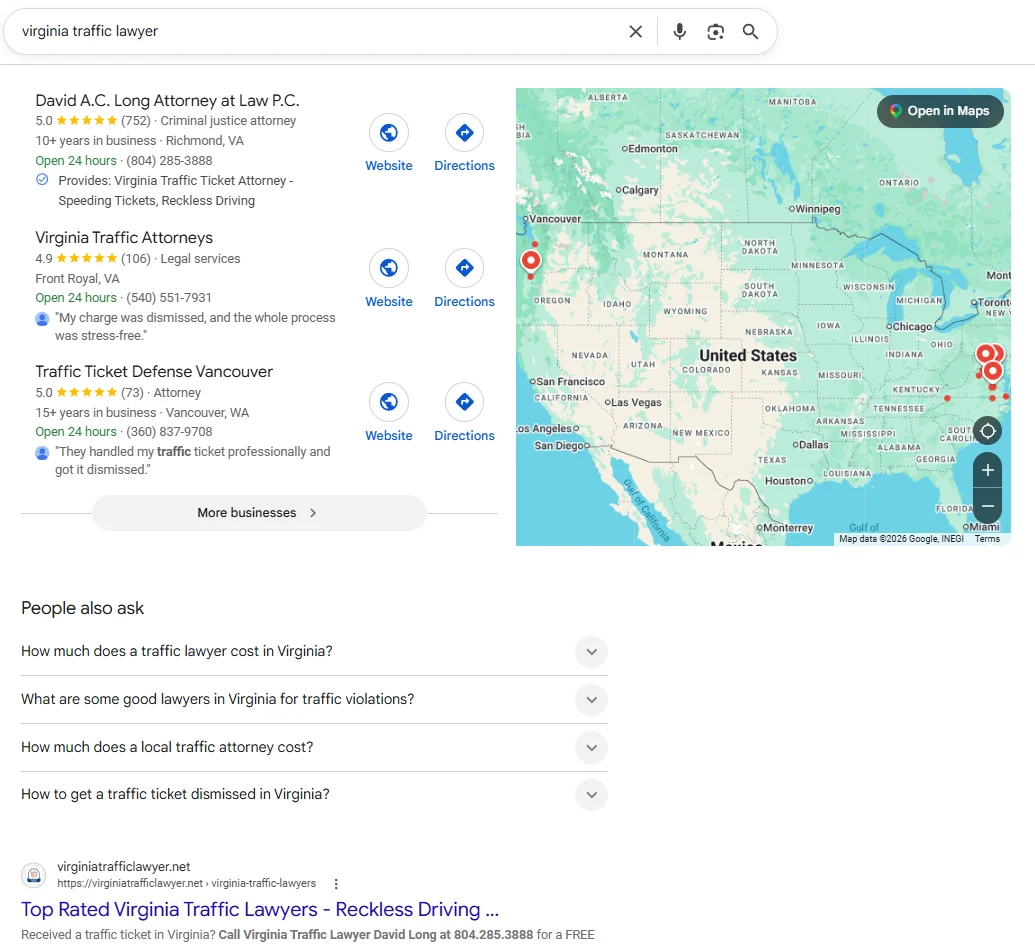Click Chicago label on the map
1035x944 pixels.
(x=912, y=327)
